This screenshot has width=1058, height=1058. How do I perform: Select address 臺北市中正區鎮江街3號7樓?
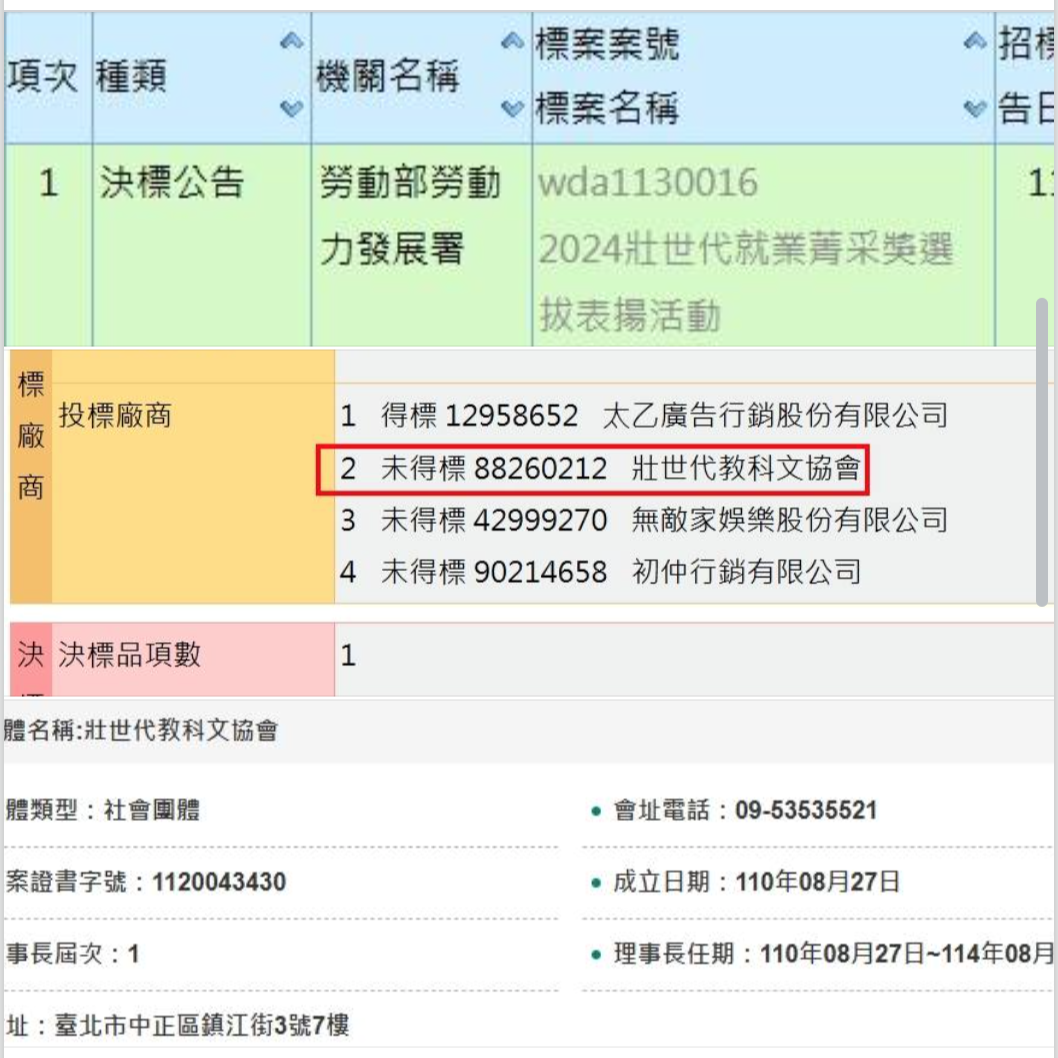202,1026
